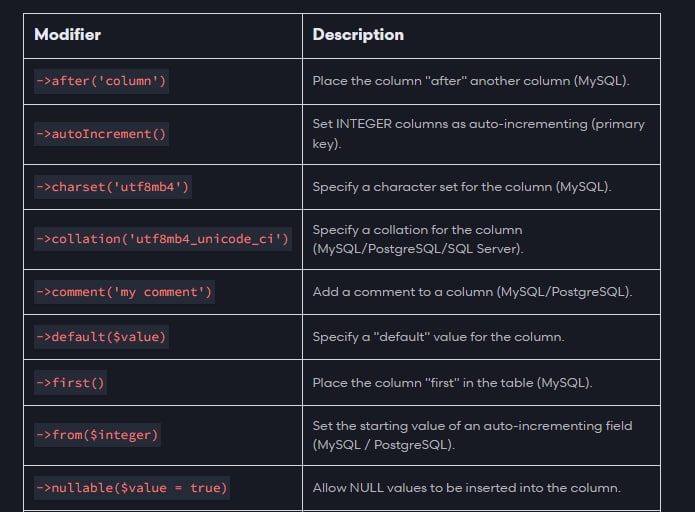Click the 'Add a comment to a column' text

pyautogui.click(x=472, y=292)
